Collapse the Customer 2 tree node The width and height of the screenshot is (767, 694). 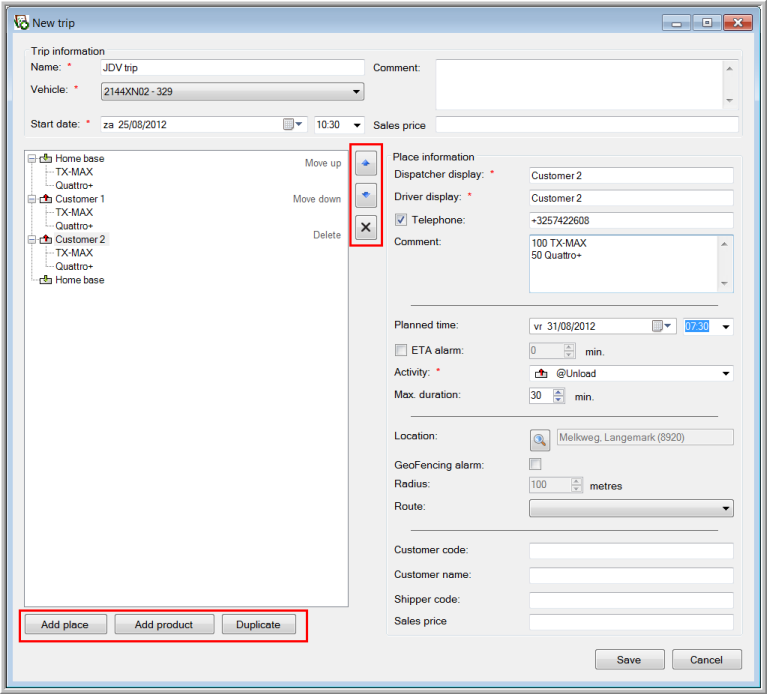(32, 240)
